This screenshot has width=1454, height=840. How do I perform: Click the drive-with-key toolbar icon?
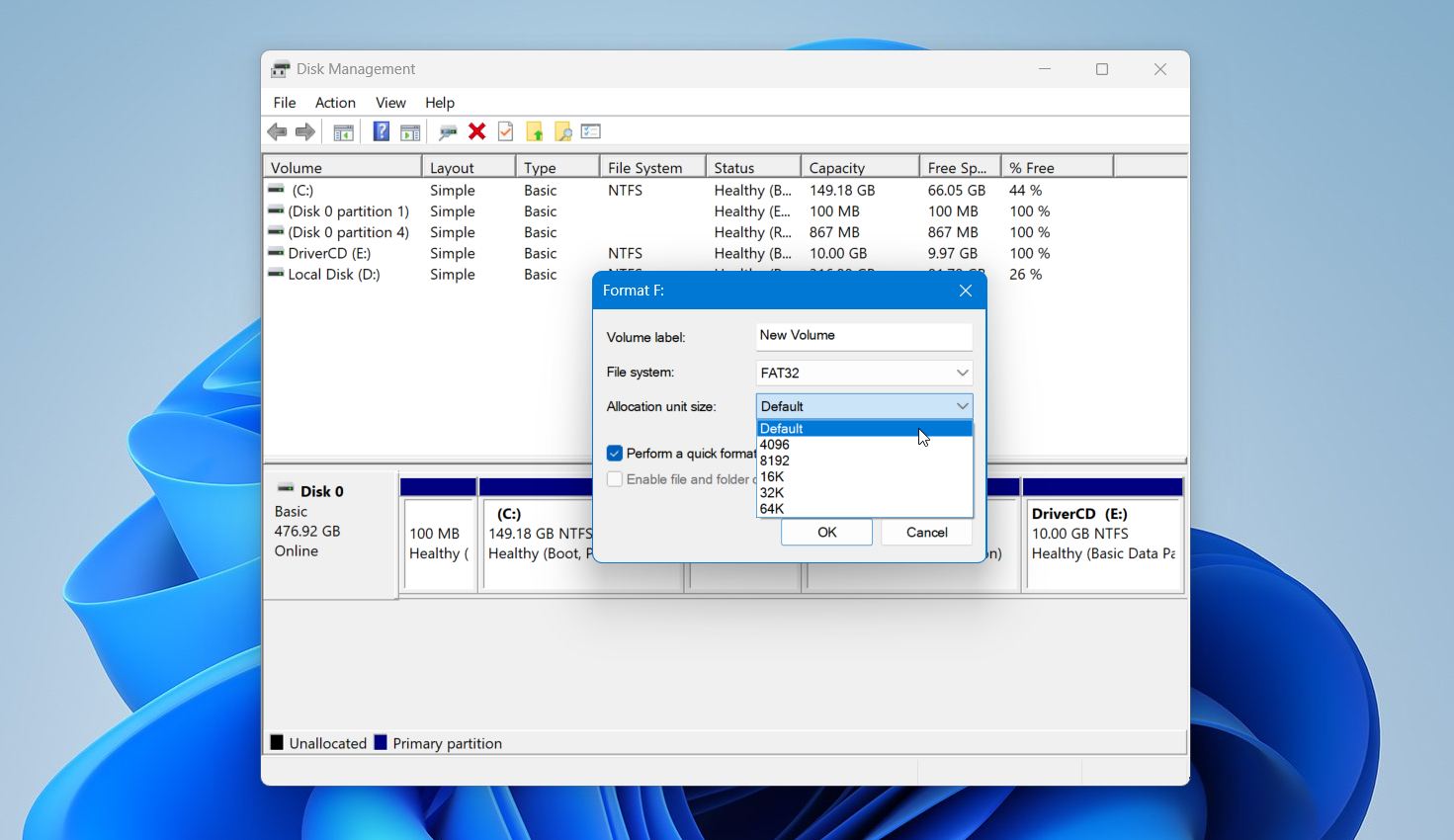pyautogui.click(x=448, y=131)
